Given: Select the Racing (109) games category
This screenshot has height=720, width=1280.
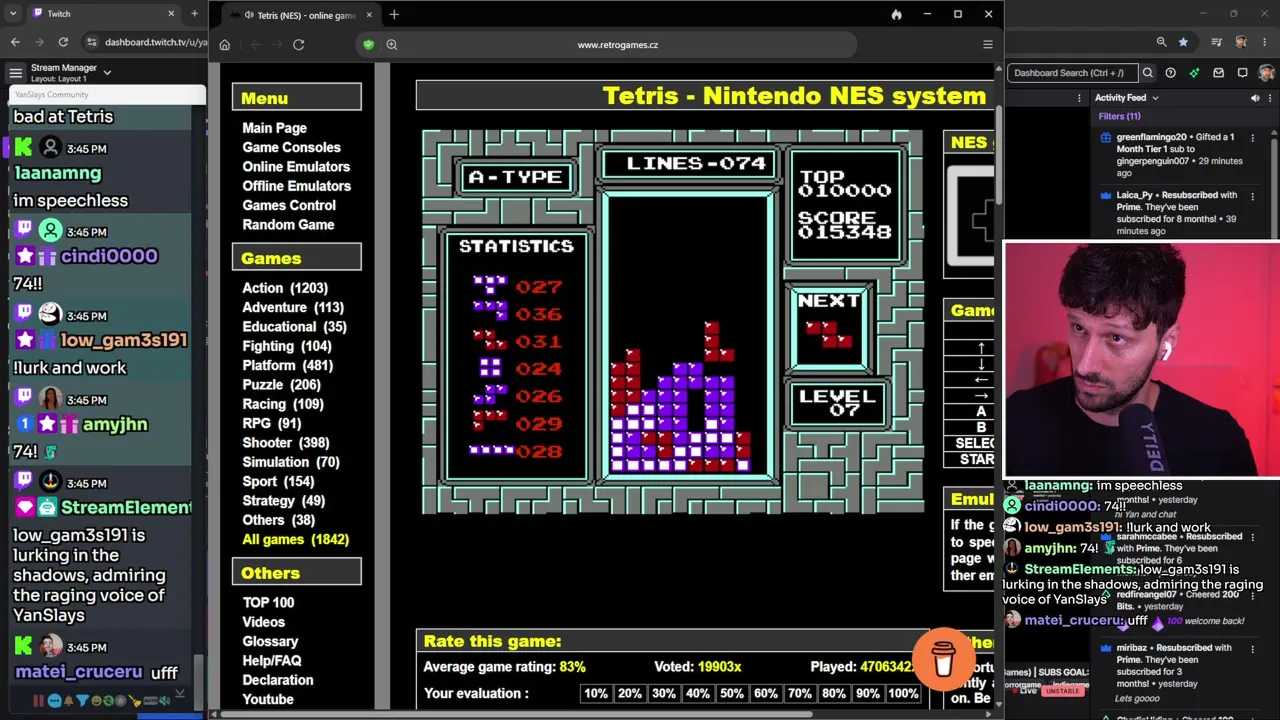Looking at the screenshot, I should [x=283, y=404].
